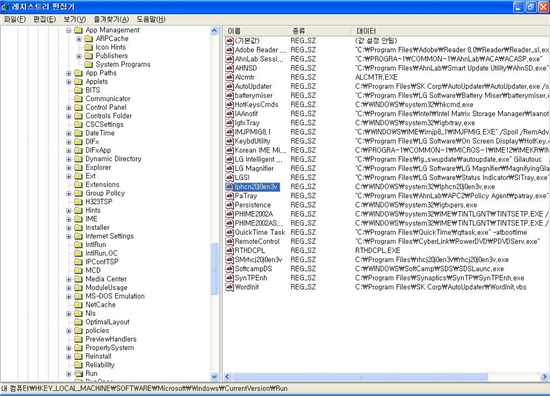550x396 pixels.
Task: Click the registry editor title bar icon
Action: click(x=5, y=7)
